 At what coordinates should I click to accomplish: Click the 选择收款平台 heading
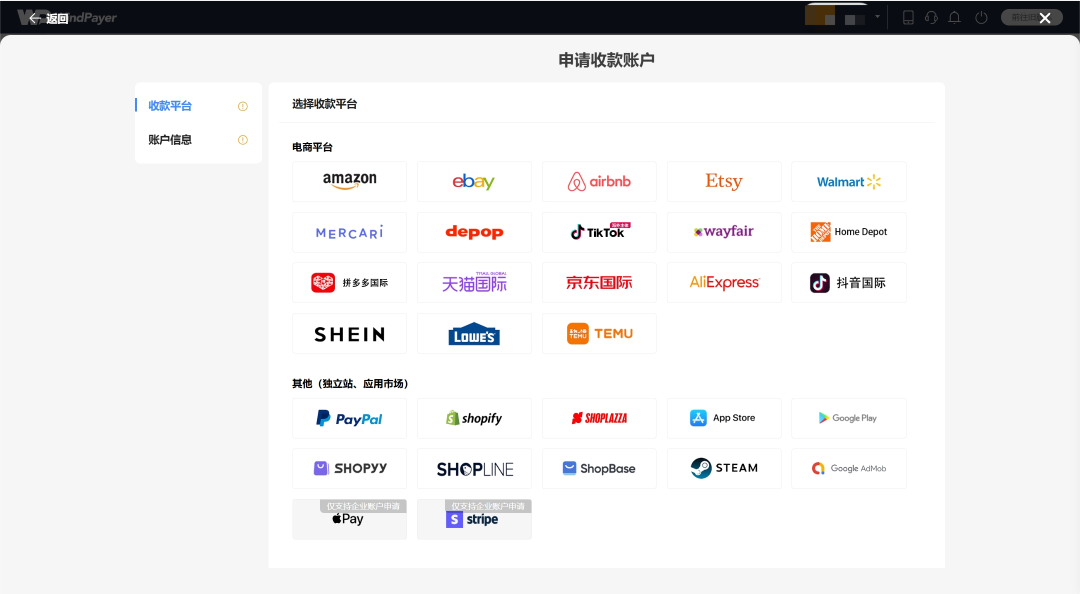click(x=324, y=104)
